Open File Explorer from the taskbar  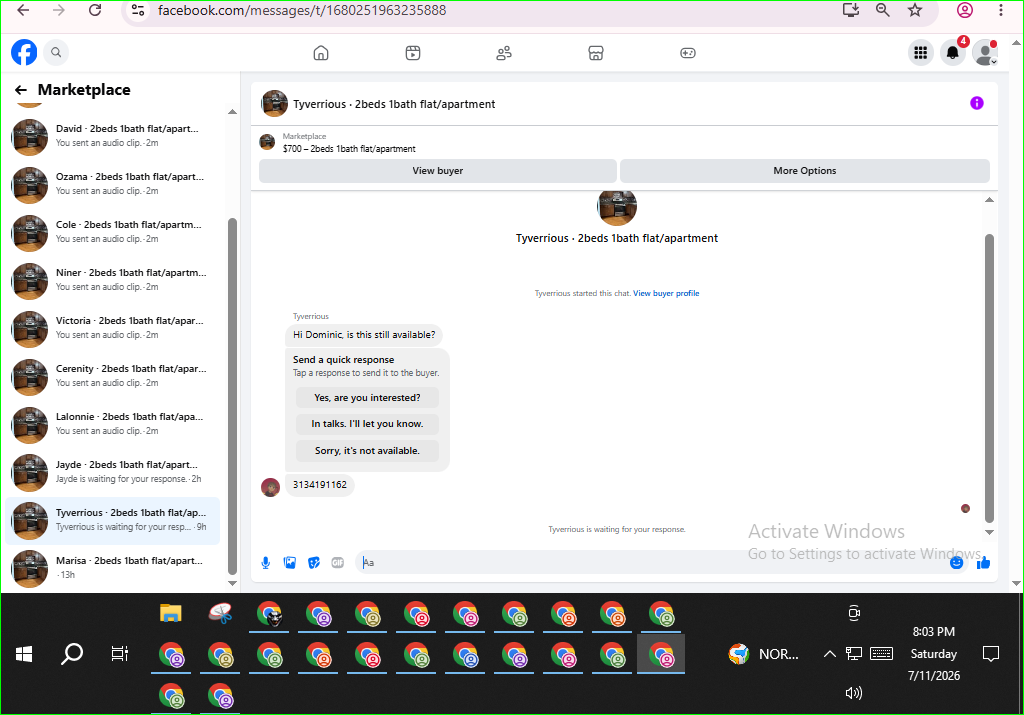[x=171, y=613]
